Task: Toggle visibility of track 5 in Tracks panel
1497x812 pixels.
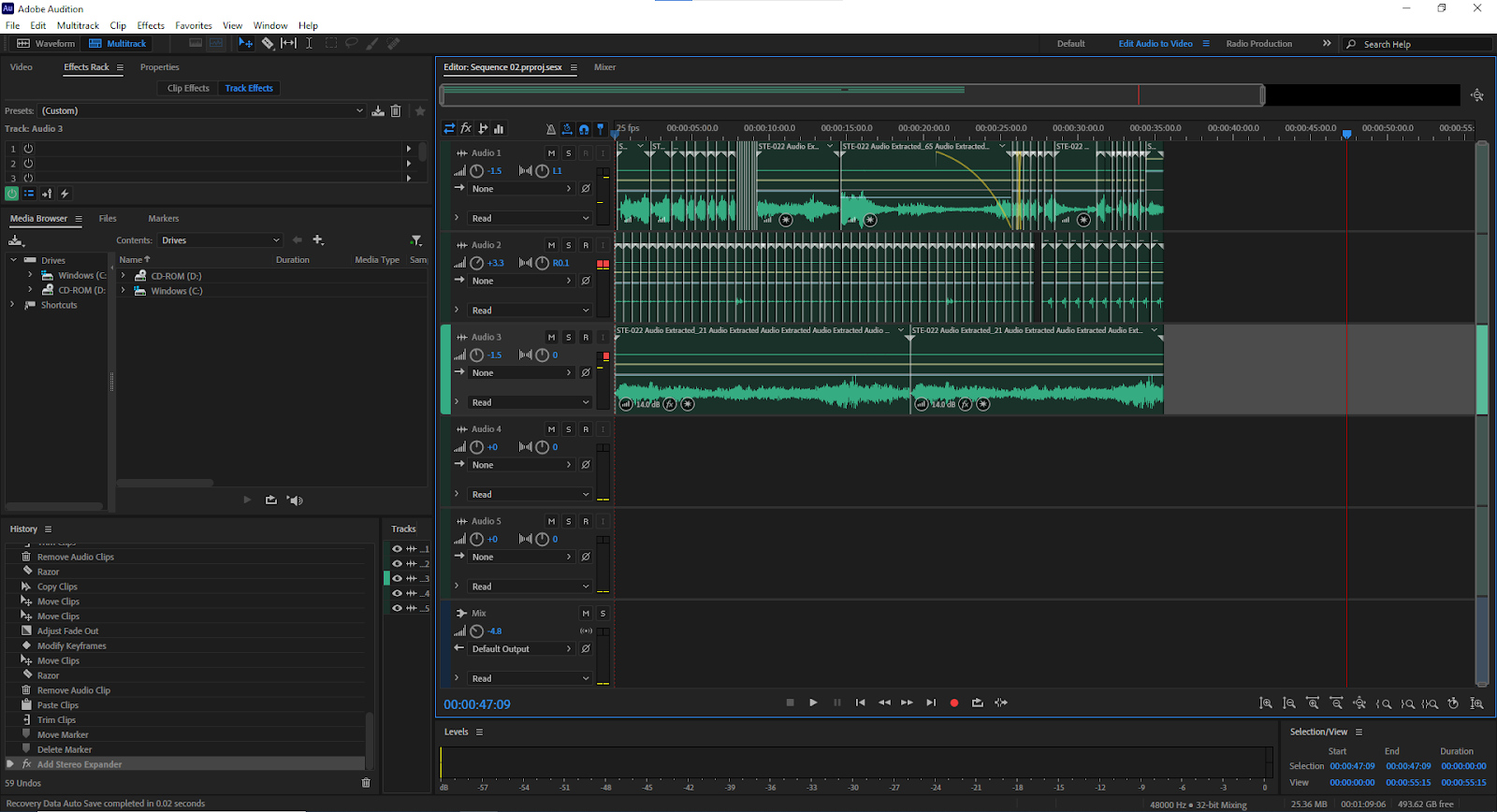Action: point(397,608)
